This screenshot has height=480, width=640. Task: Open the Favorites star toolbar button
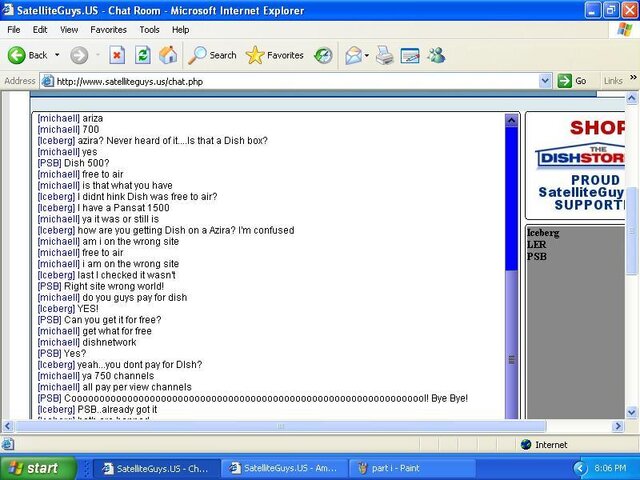point(275,55)
